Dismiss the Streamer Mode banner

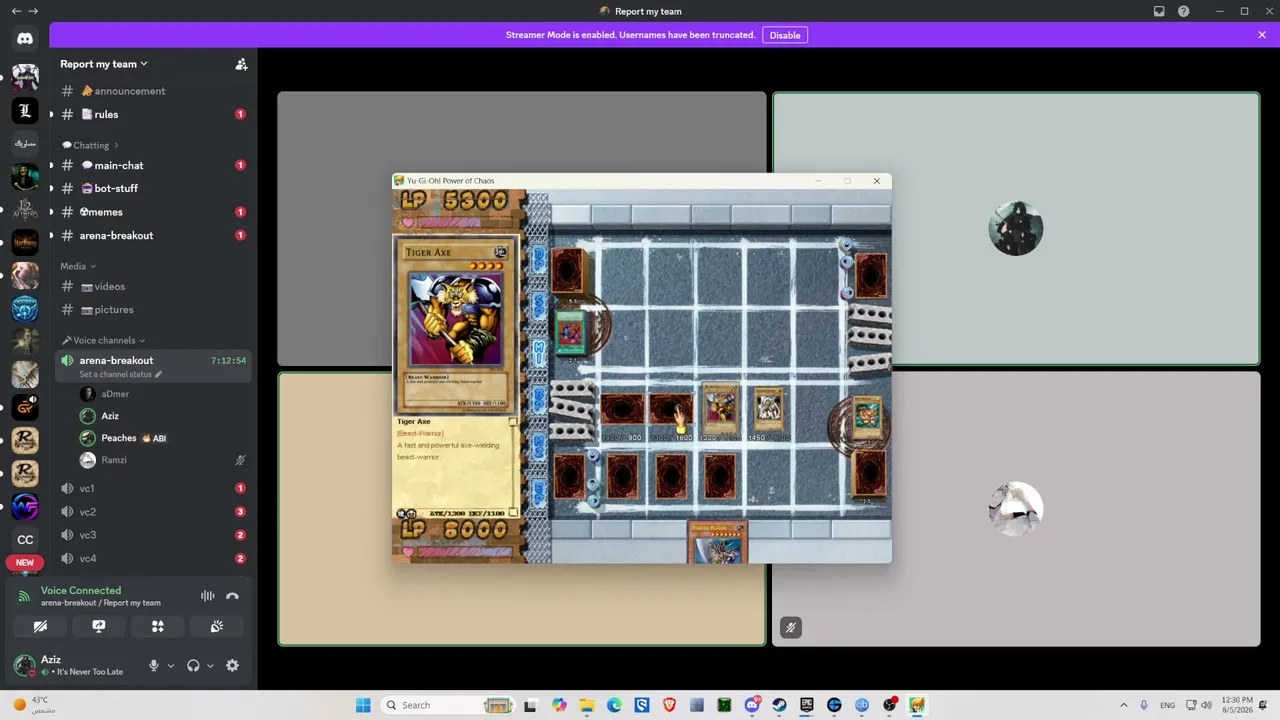pos(1262,35)
